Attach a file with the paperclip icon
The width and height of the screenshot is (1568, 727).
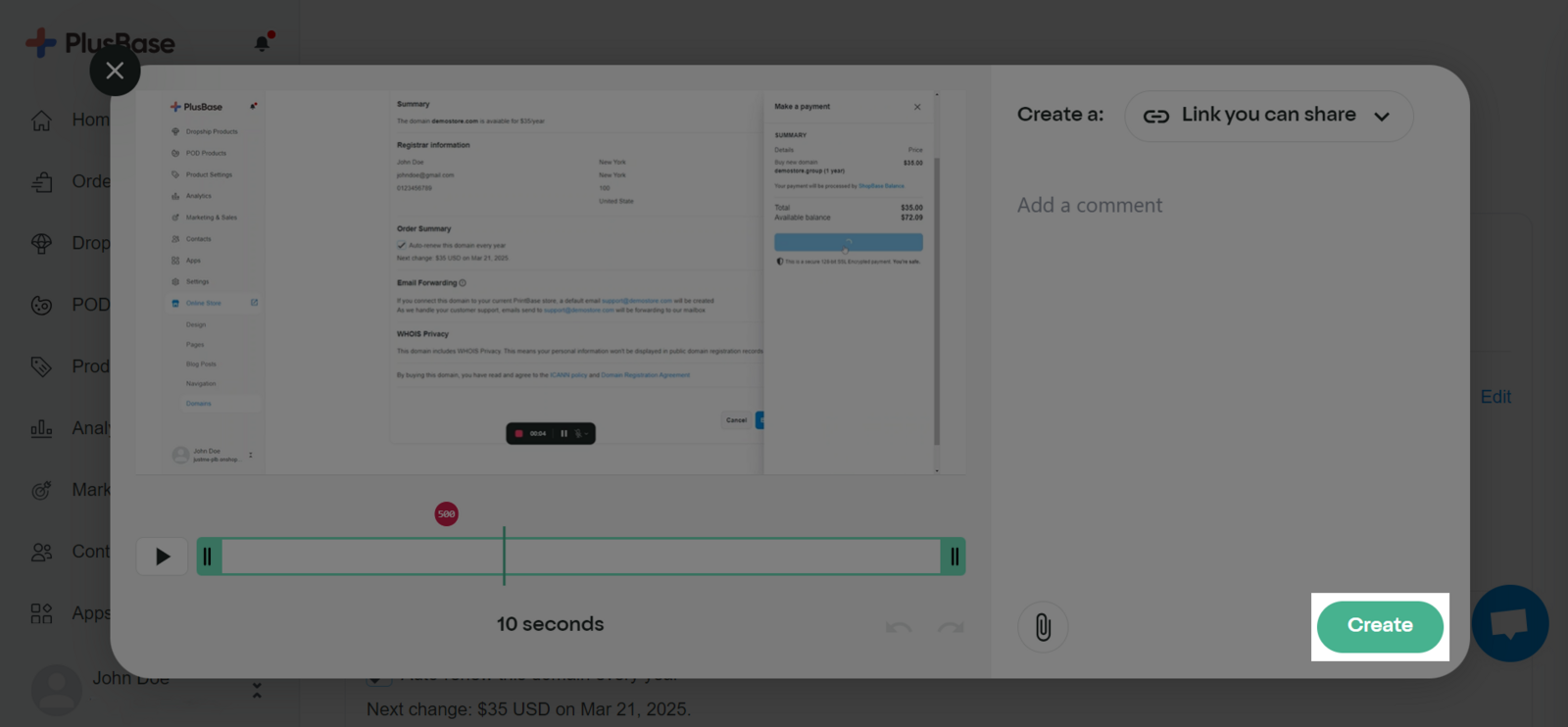[1043, 627]
